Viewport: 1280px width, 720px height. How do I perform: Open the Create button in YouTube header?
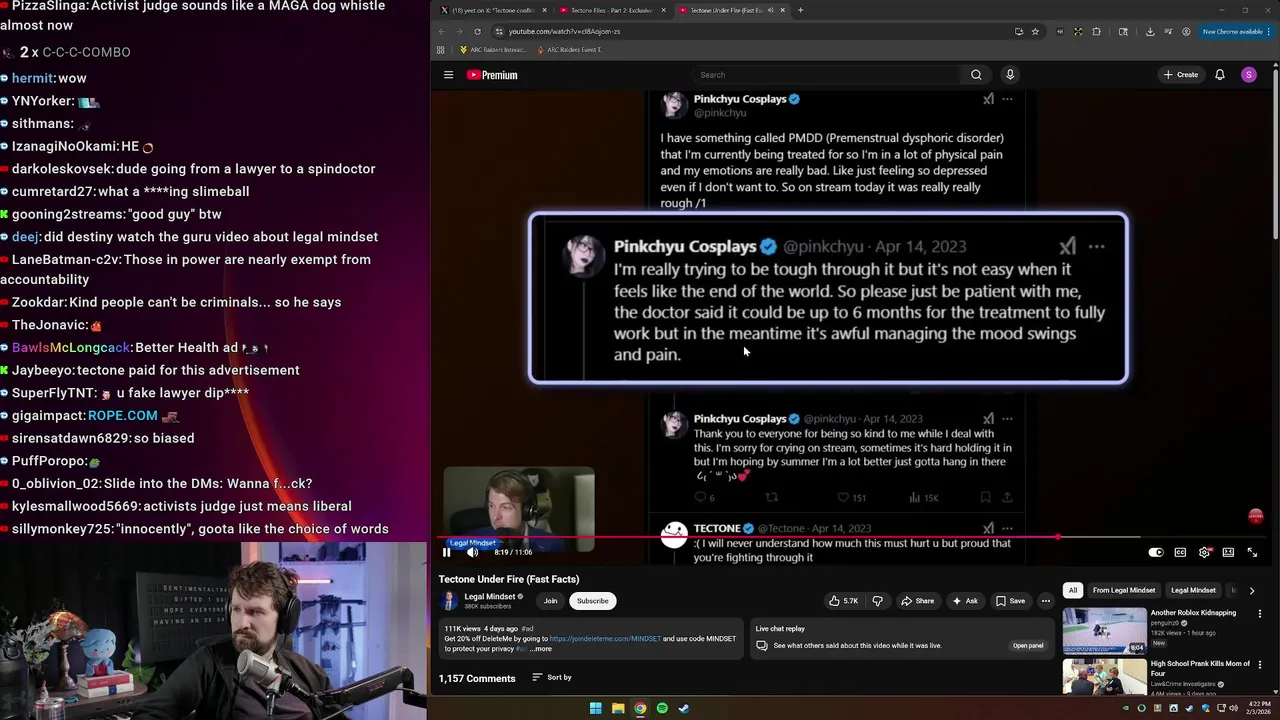(x=1181, y=75)
